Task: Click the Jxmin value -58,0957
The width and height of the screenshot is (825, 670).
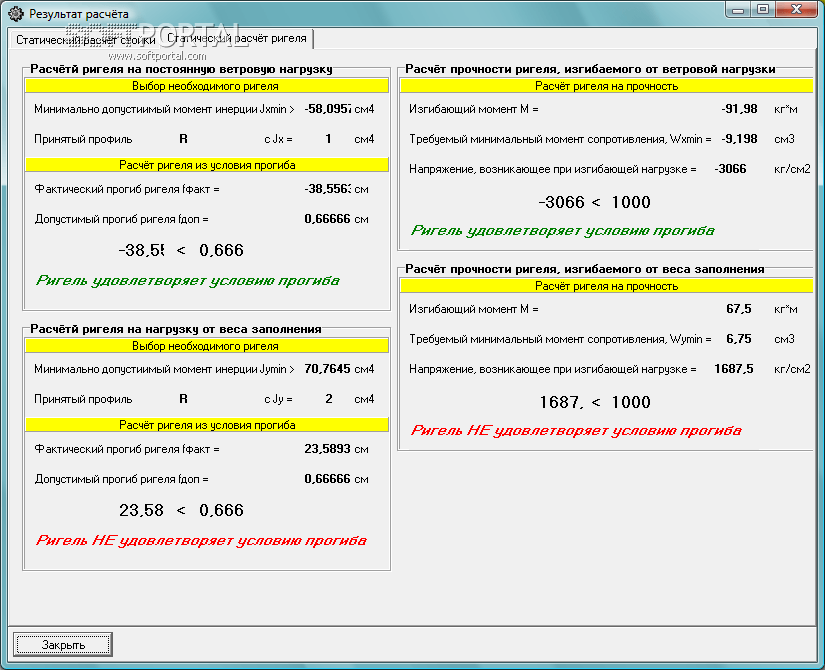Action: click(327, 109)
